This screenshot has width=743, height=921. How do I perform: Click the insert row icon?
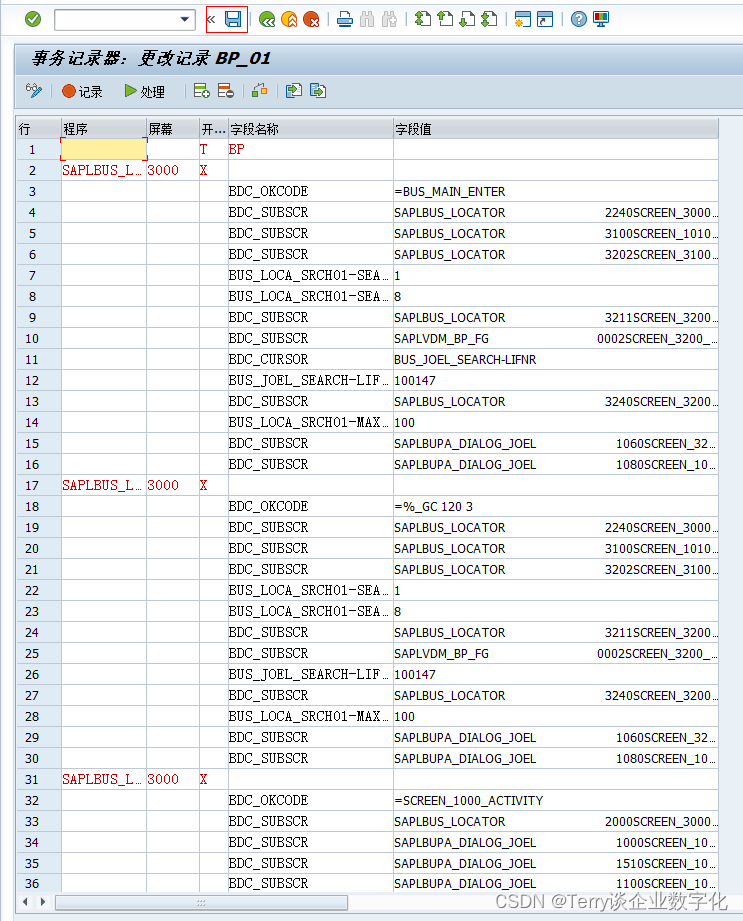[201, 91]
